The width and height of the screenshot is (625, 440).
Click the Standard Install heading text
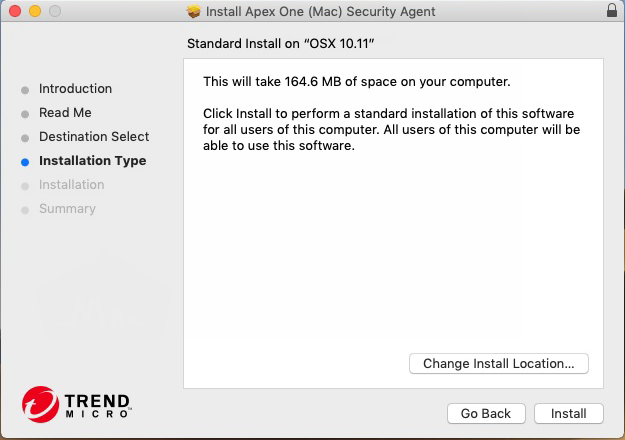point(287,44)
